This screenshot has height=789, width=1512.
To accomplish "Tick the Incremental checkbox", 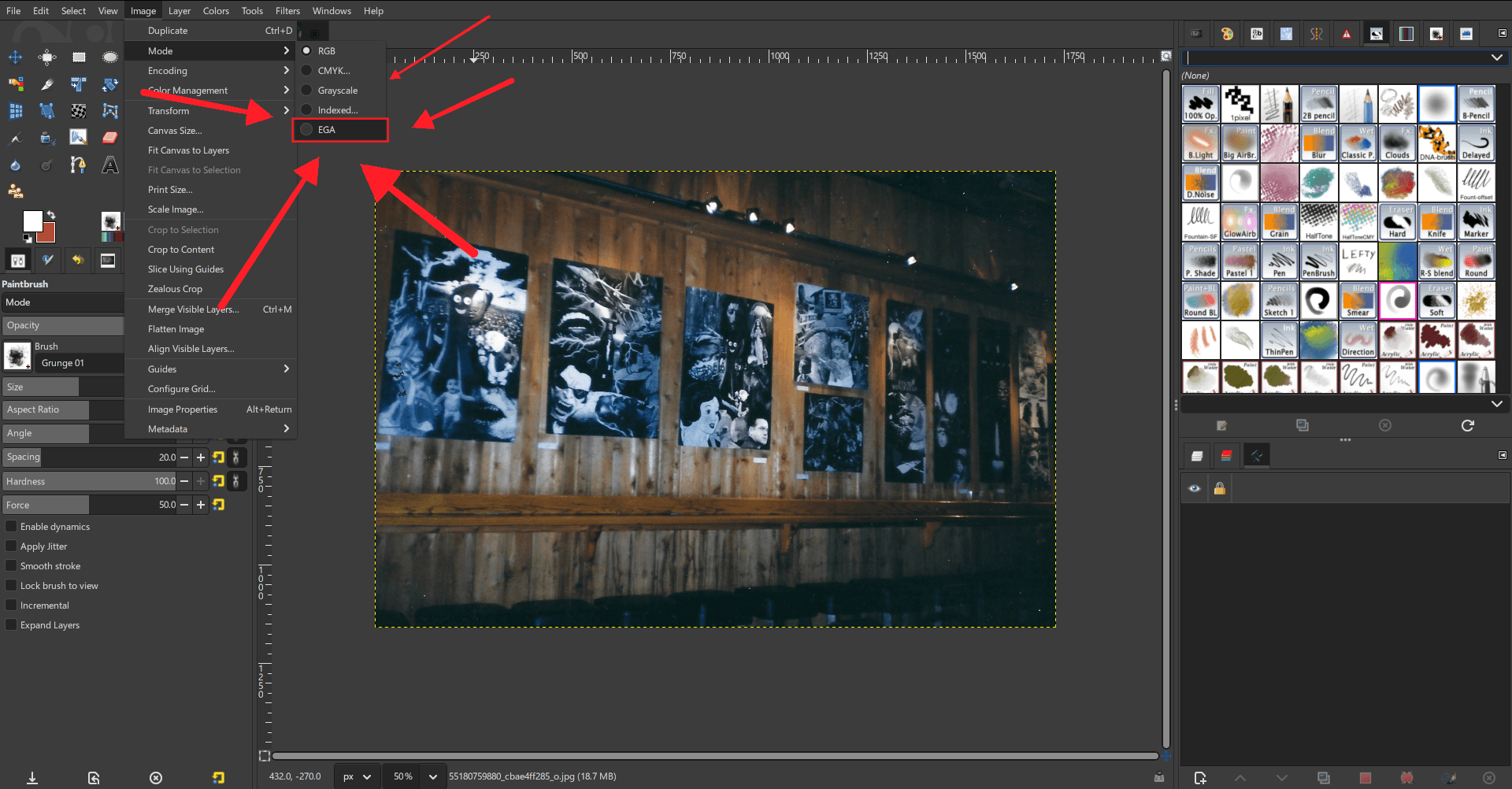I will tap(11, 606).
